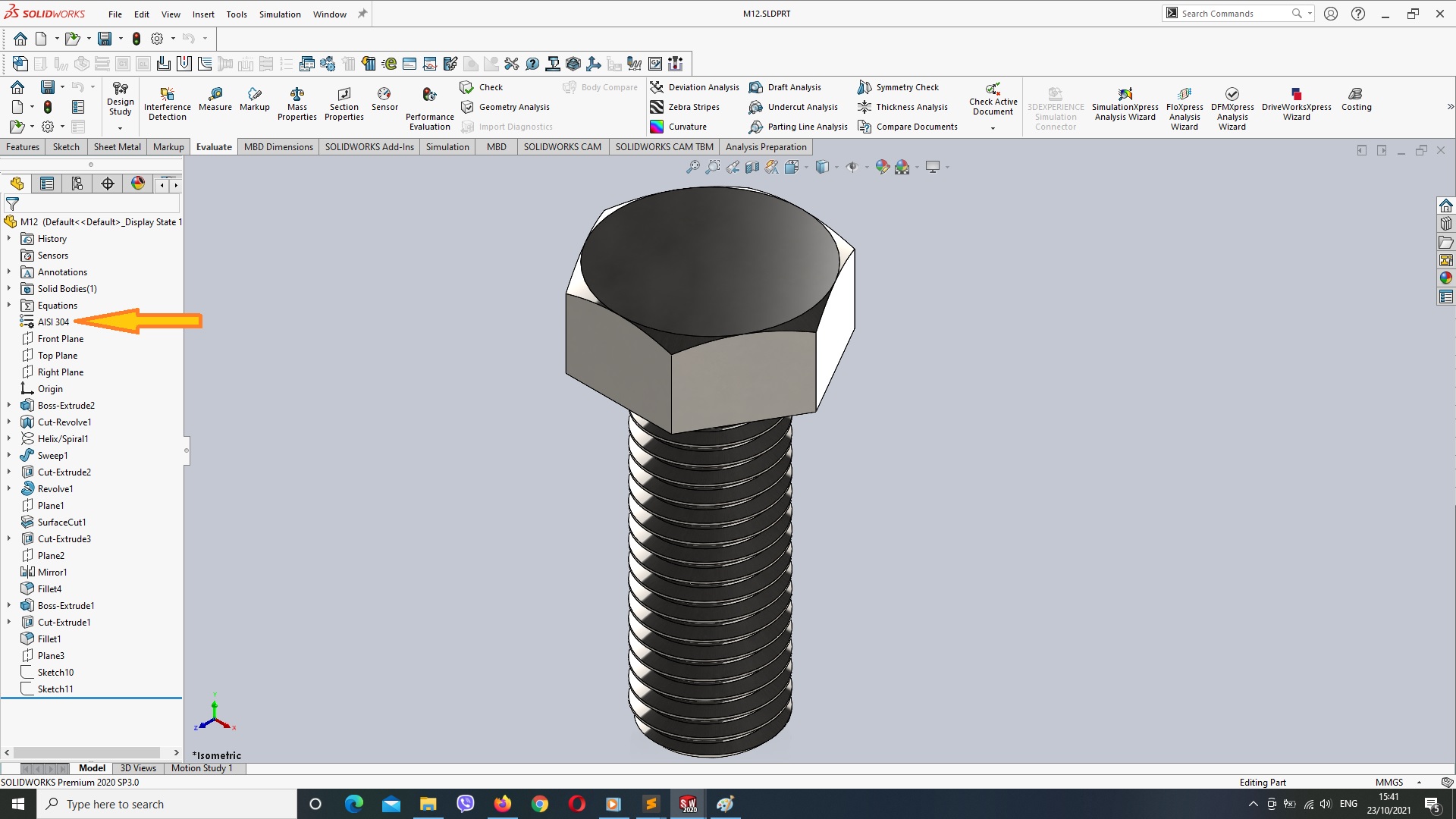Open DriveWorksXpress Wizard
Image resolution: width=1456 pixels, height=819 pixels.
click(1297, 103)
